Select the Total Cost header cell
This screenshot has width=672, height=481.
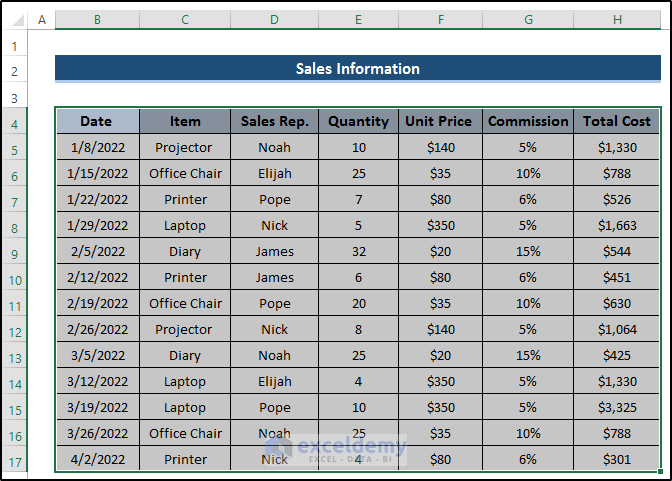click(617, 122)
